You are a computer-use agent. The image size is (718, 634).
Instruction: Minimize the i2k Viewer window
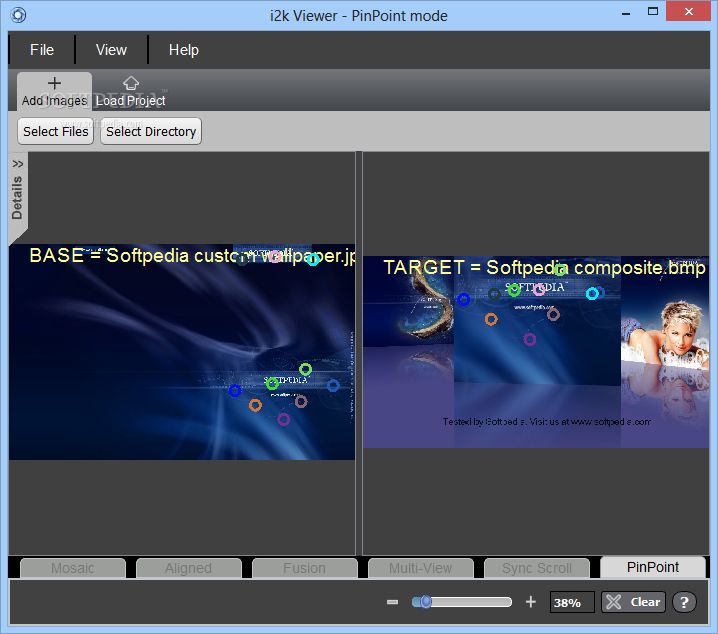tap(626, 14)
